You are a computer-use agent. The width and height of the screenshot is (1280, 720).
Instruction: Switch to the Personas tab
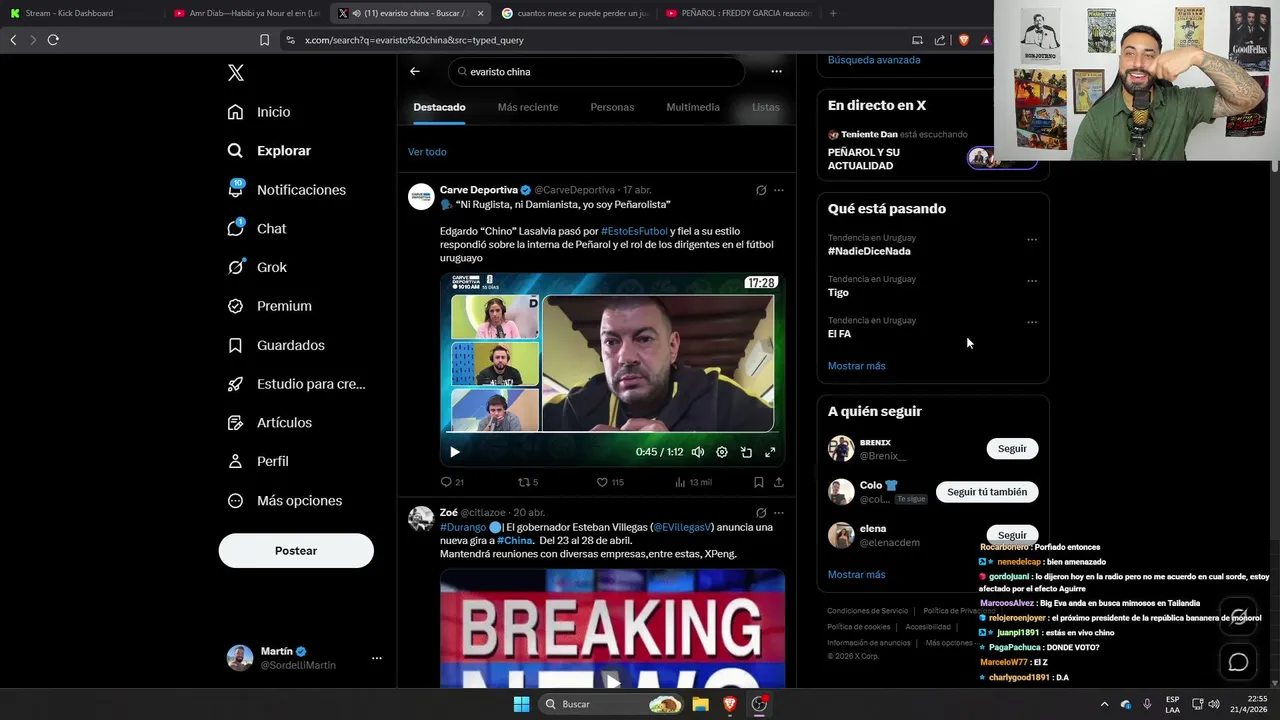click(x=612, y=107)
